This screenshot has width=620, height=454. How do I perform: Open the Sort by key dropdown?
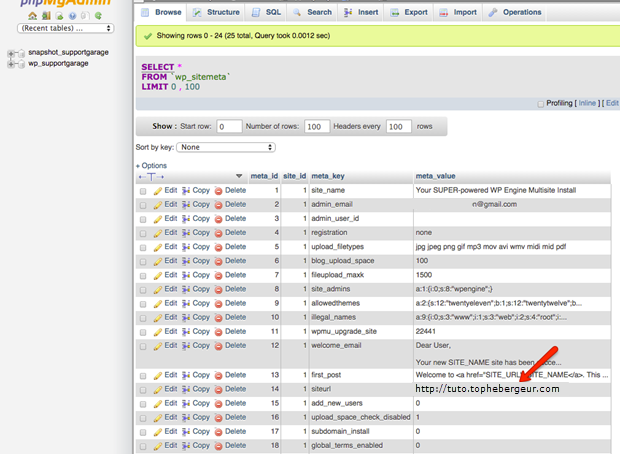(x=226, y=147)
